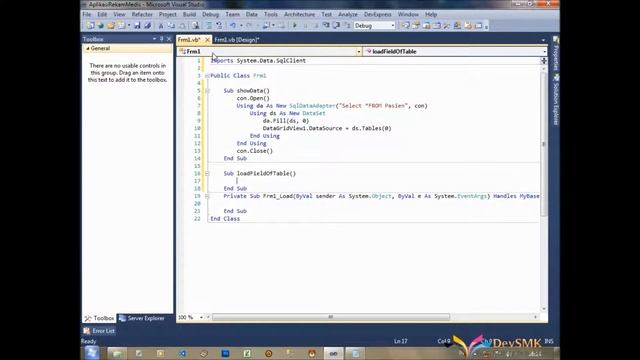Click the vertical scrollbar of the code editor
Screen dimensions: 640x360
pos(544,144)
